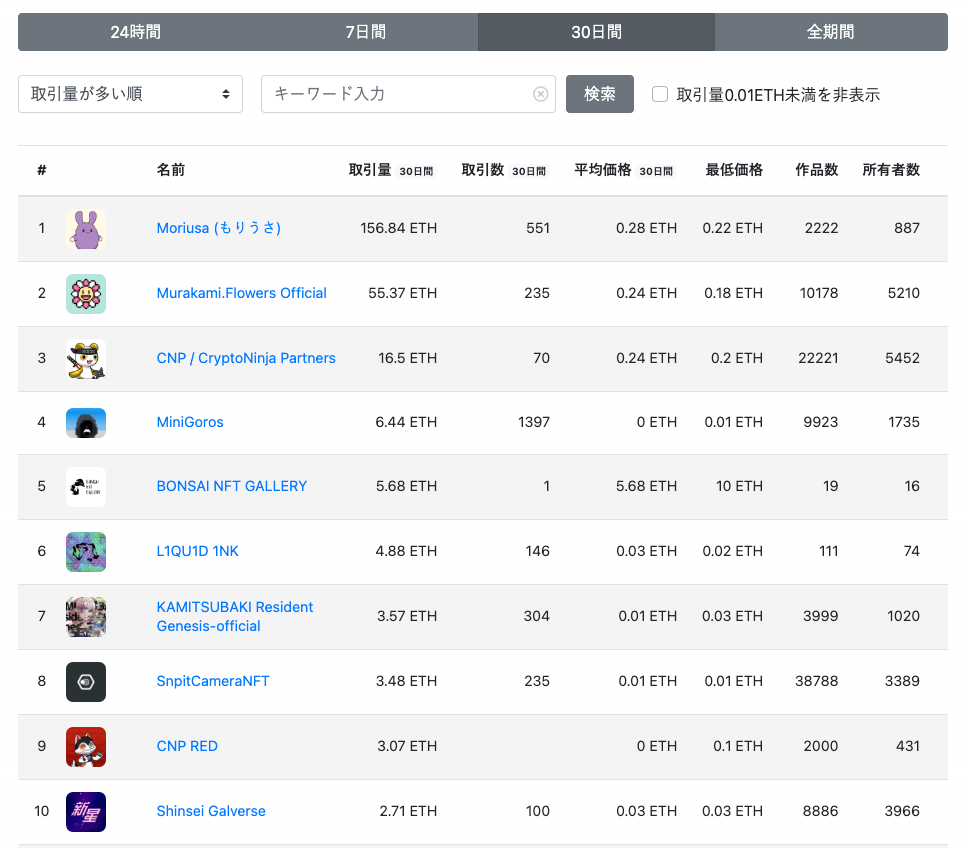
Task: Click the Murakami.Flowers flower icon
Action: tap(86, 294)
